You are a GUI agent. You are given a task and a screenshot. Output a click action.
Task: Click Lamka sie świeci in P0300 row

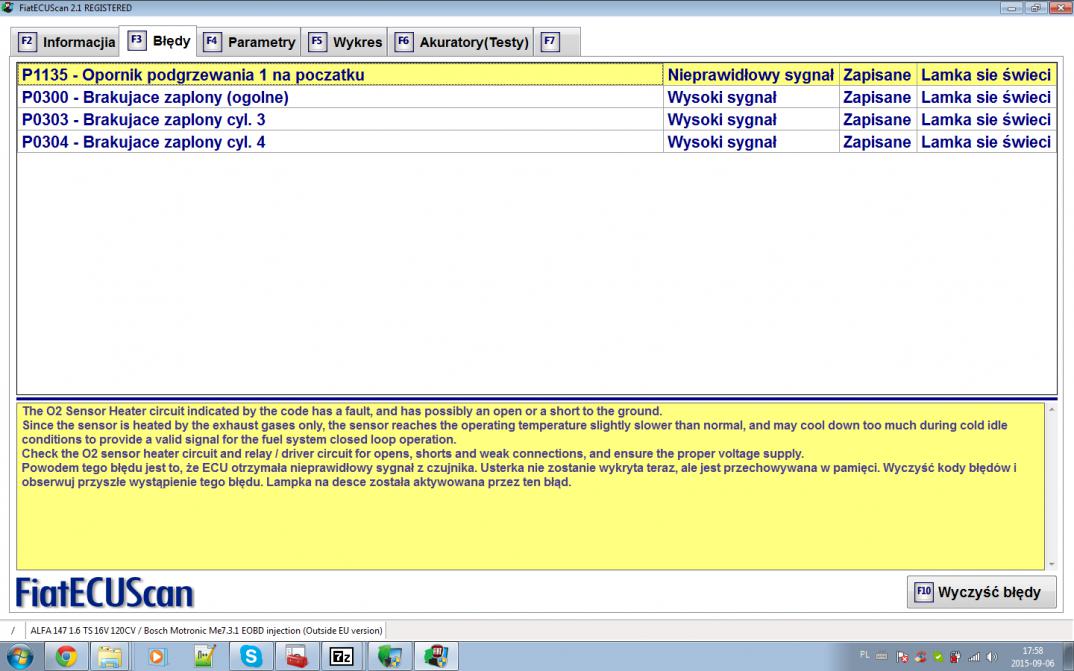pos(986,97)
